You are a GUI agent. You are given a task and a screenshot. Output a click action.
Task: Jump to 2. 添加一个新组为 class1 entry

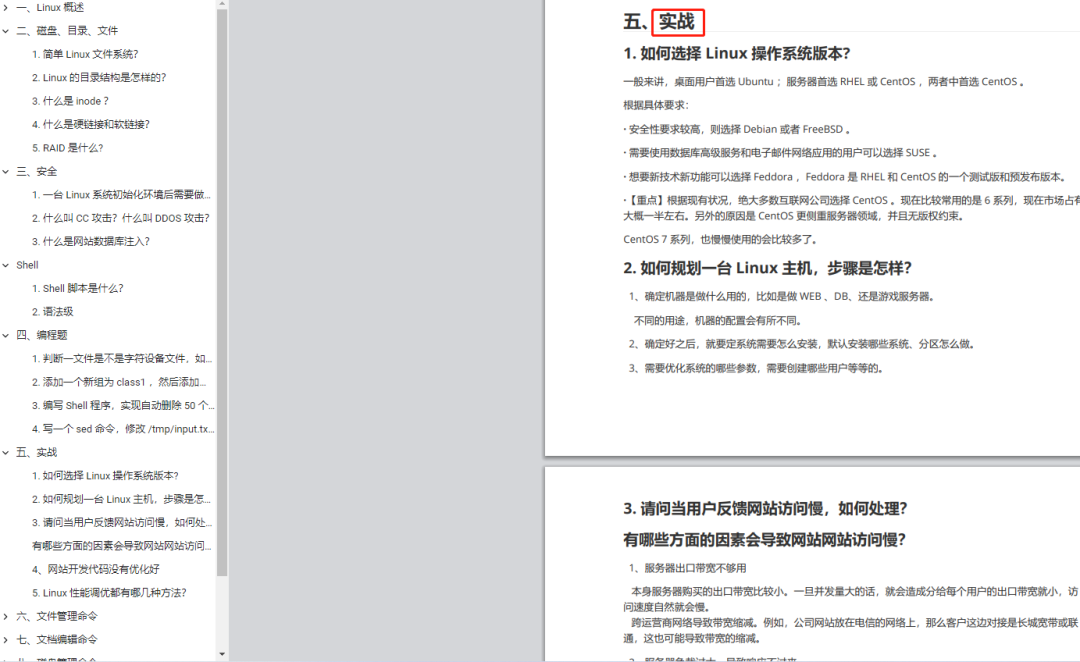[119, 382]
